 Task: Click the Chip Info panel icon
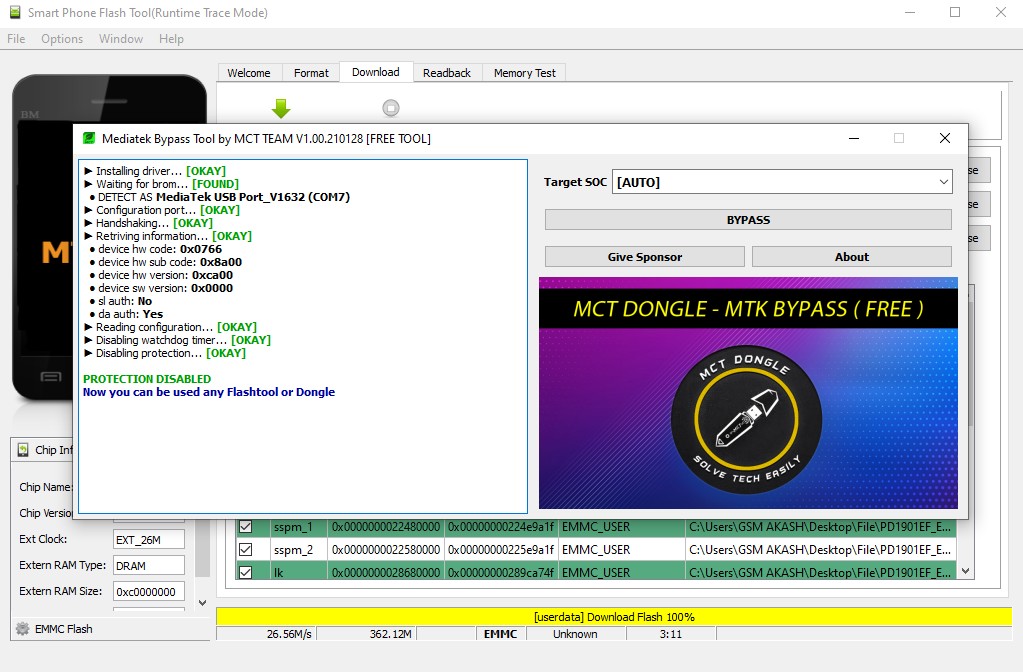23,450
